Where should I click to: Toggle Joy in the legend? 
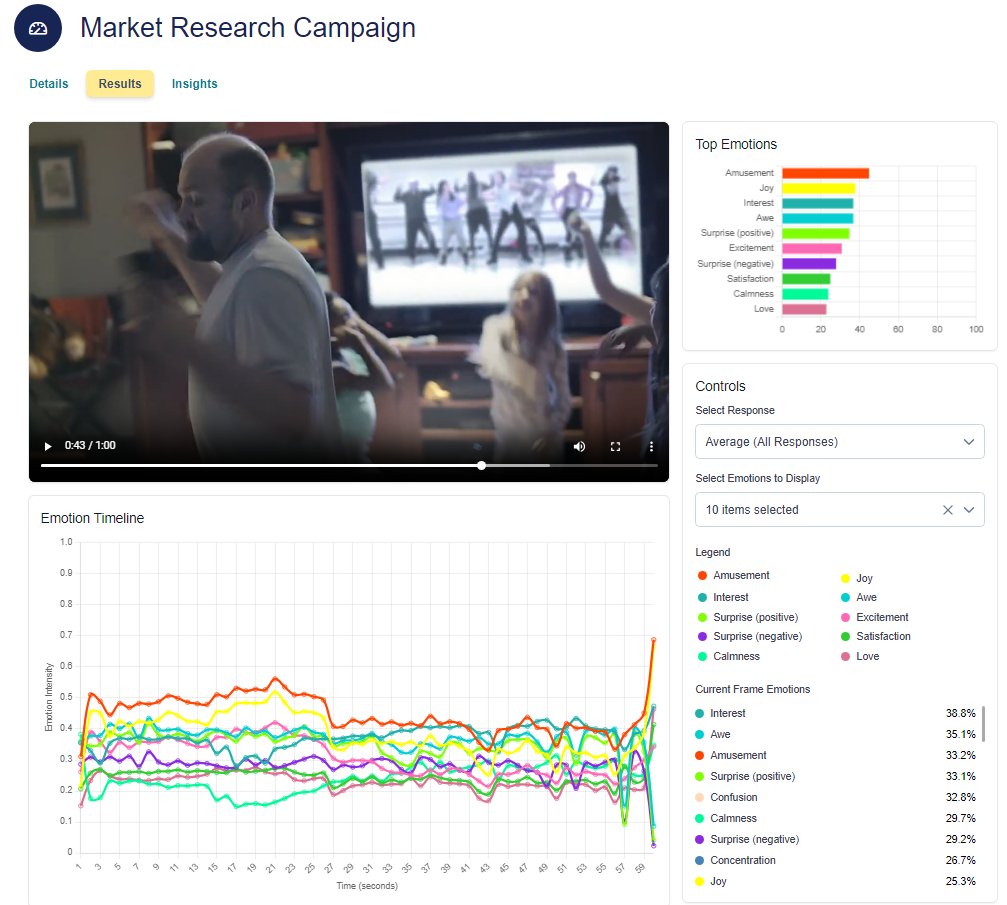(857, 578)
